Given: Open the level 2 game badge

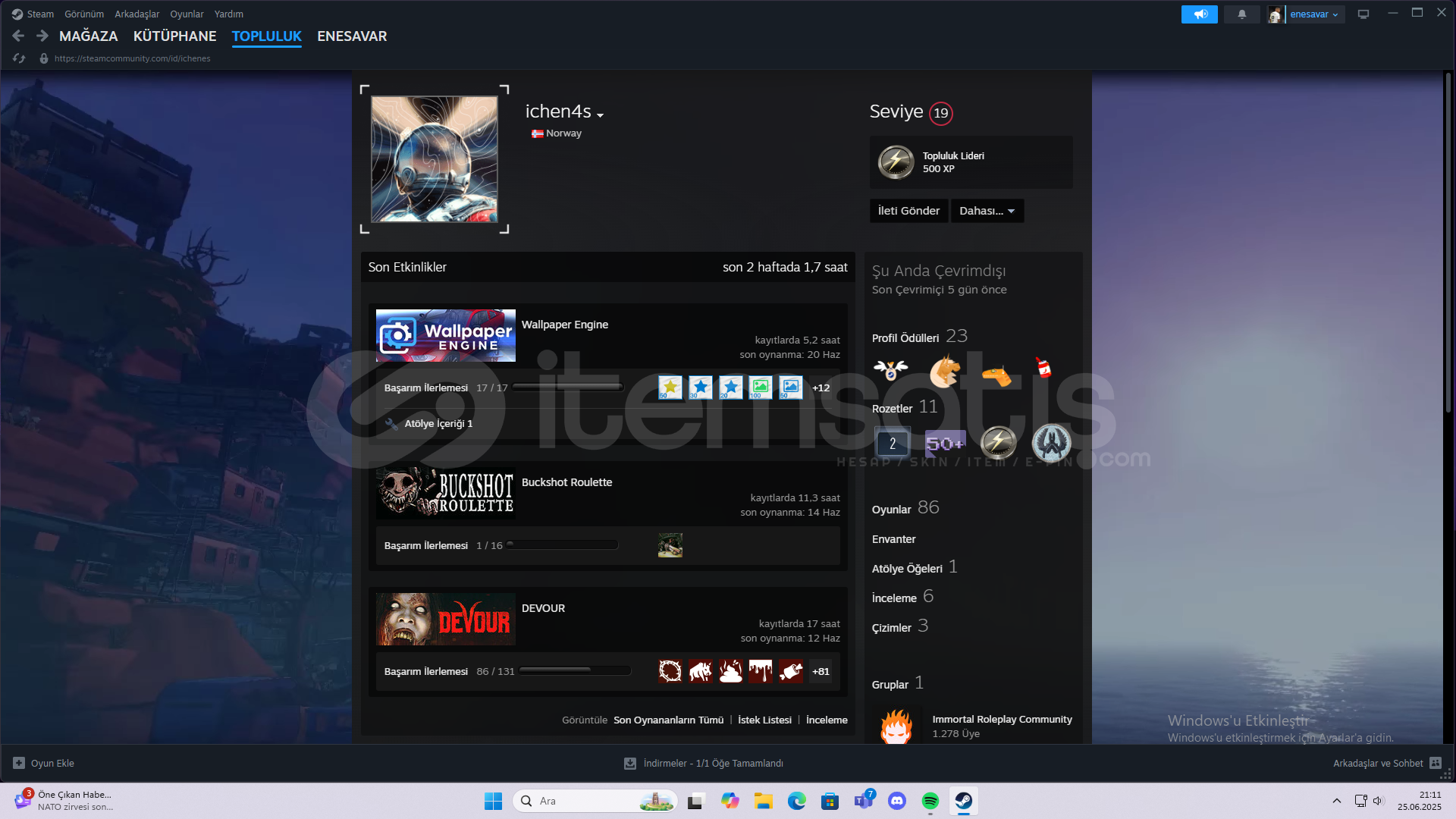Looking at the screenshot, I should [x=892, y=444].
